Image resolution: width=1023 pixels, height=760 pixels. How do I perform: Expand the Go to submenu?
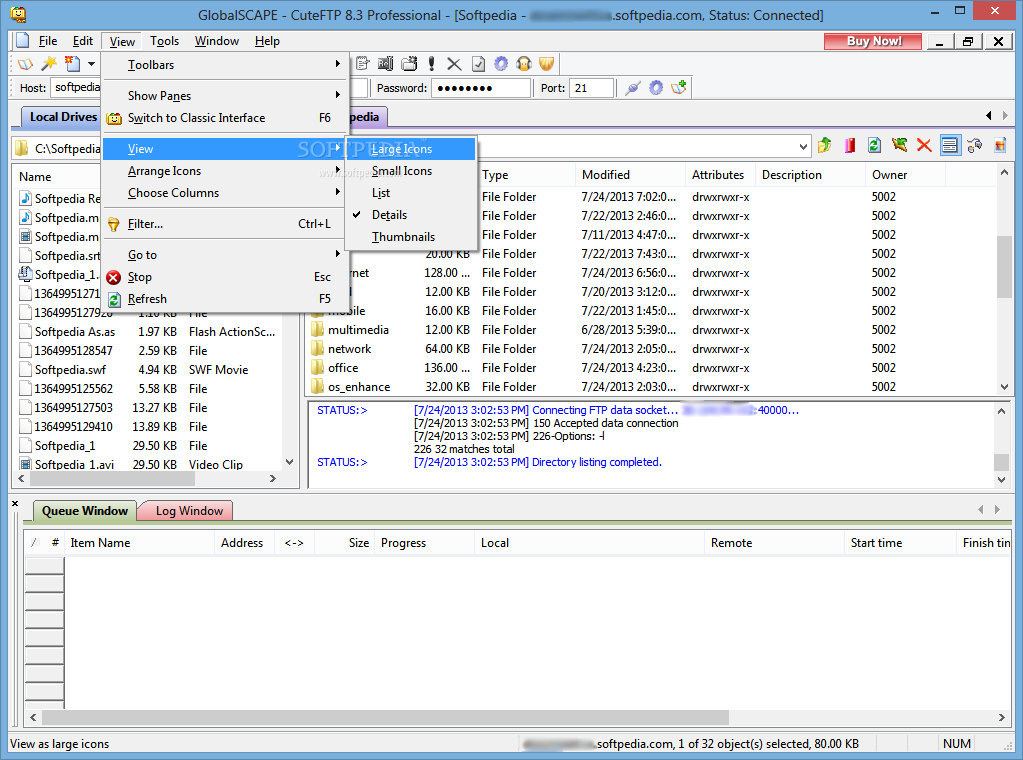(x=224, y=254)
